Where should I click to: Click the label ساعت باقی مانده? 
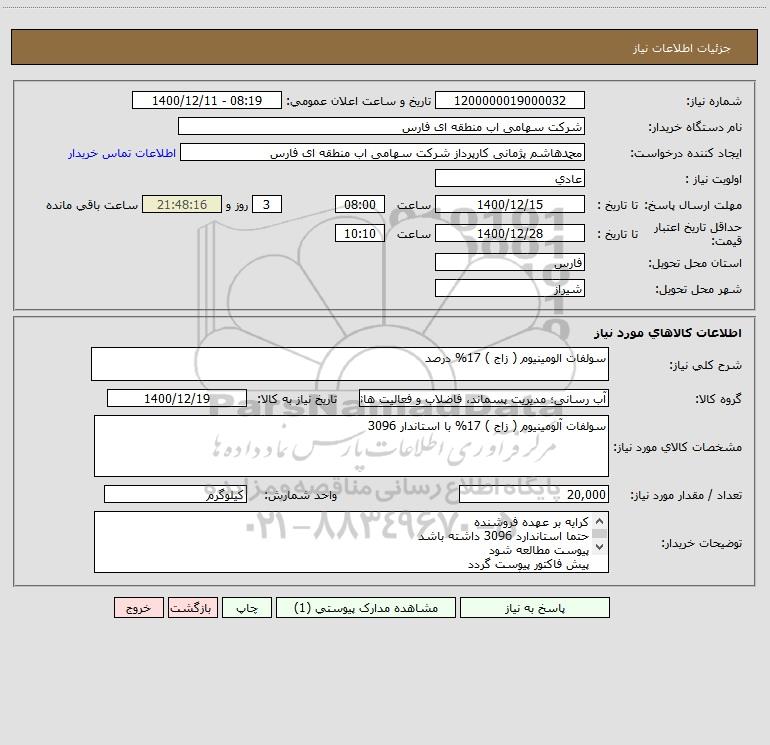point(92,205)
